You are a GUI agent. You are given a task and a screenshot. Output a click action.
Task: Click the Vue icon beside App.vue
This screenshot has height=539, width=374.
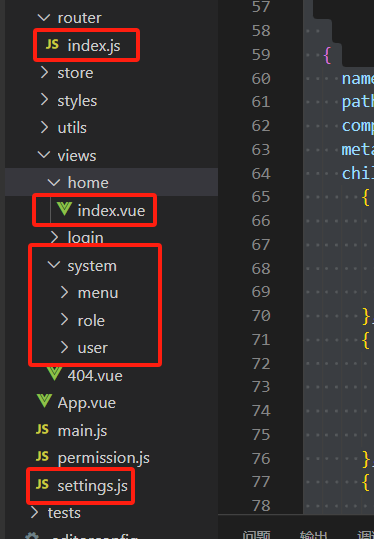click(x=44, y=401)
